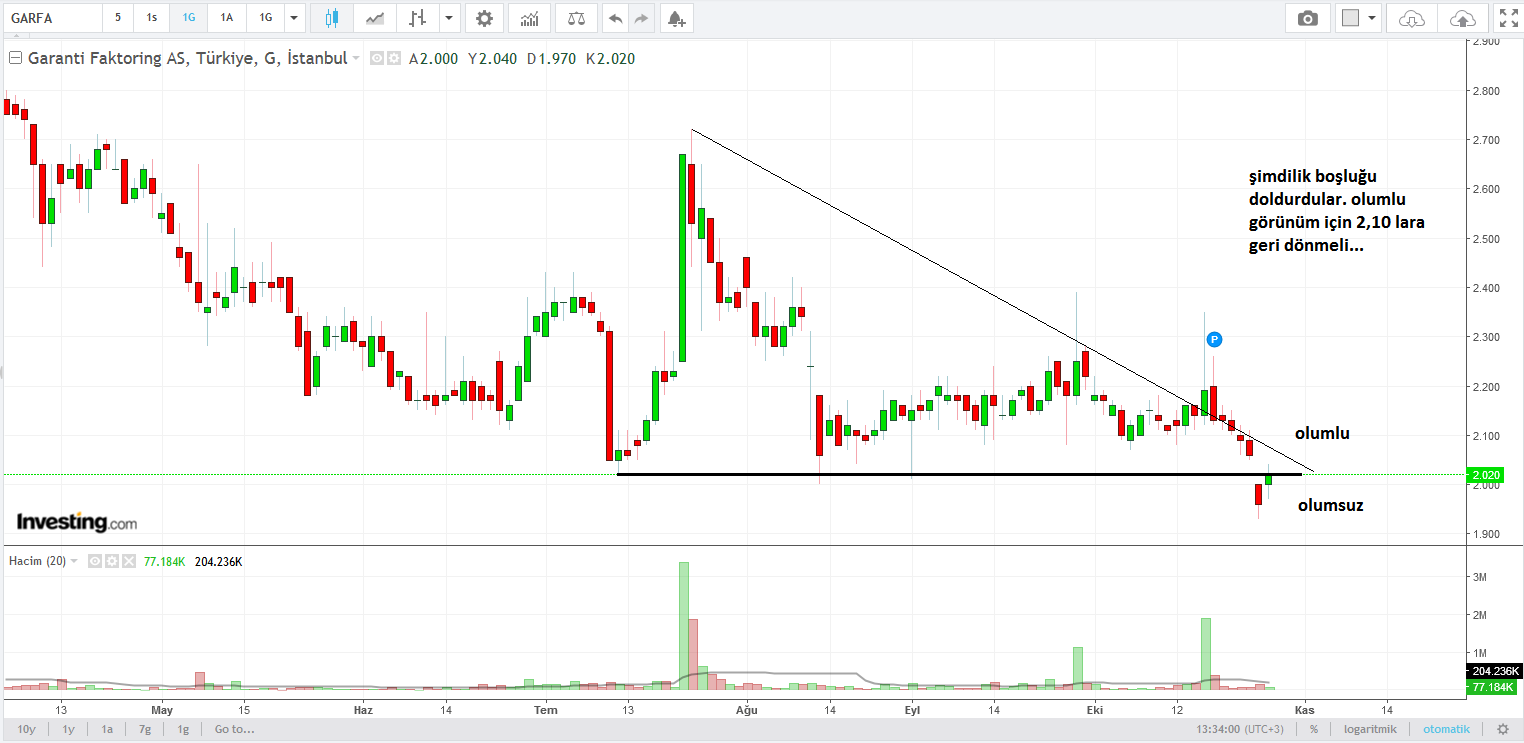Set the time range to 1a
The image size is (1524, 743).
pyautogui.click(x=106, y=729)
